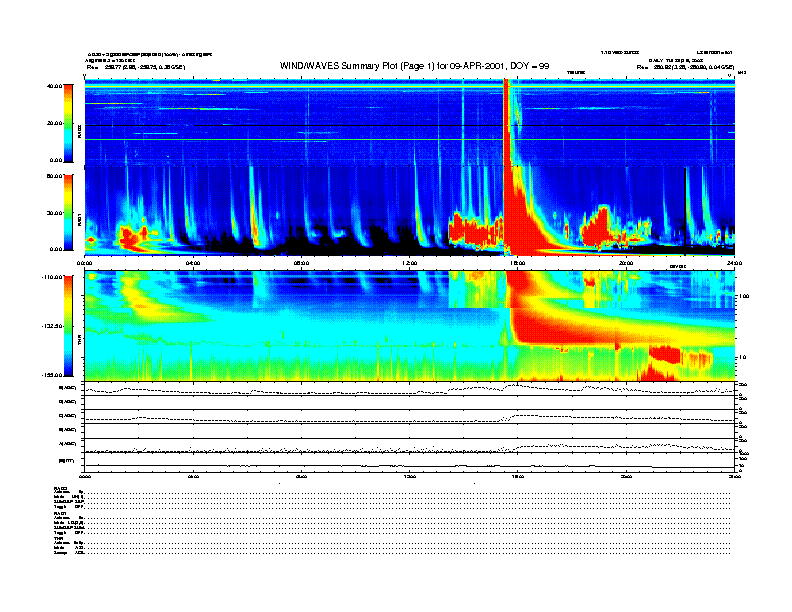The height and width of the screenshot is (612, 792).
Task: Click the WIND/WAVES Summary Plot title
Action: (414, 66)
